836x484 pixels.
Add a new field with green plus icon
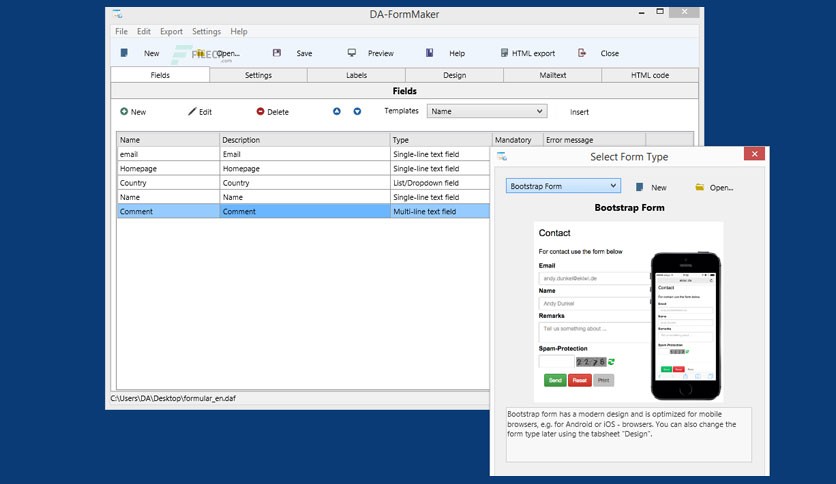pyautogui.click(x=124, y=111)
